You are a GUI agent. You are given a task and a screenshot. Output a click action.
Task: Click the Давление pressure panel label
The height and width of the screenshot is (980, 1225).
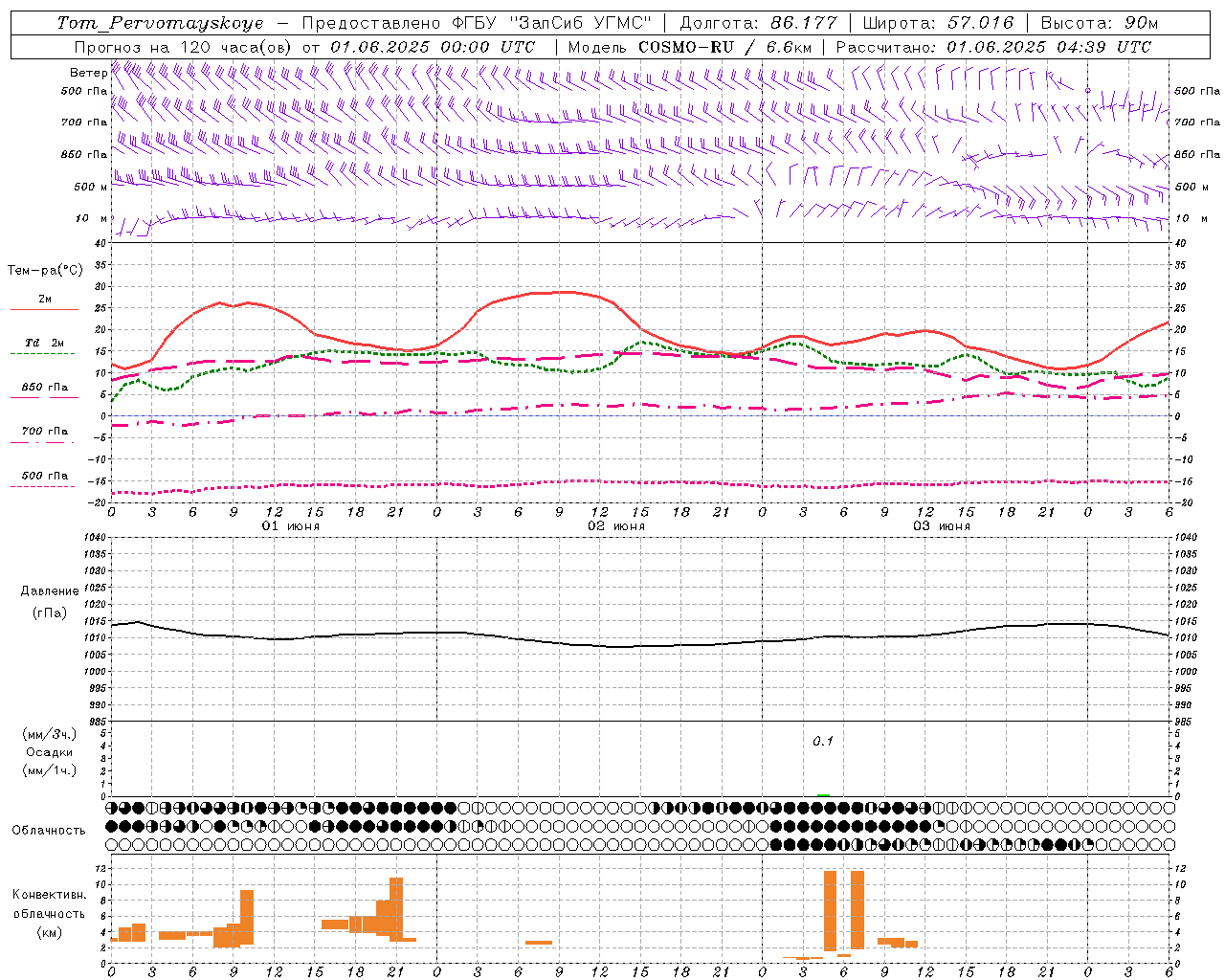(50, 590)
